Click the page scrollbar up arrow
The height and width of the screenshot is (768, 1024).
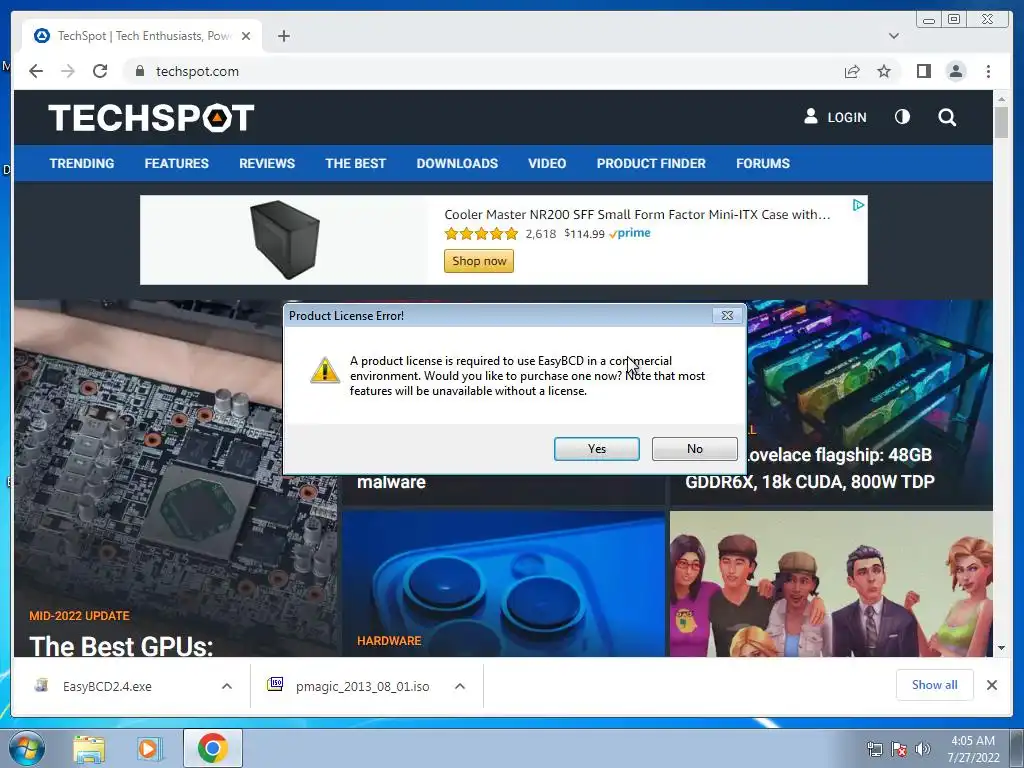(x=1001, y=99)
